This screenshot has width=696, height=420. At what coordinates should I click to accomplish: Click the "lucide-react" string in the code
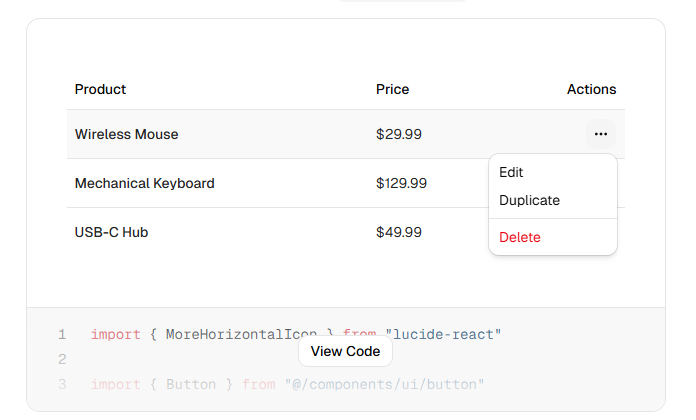446,334
